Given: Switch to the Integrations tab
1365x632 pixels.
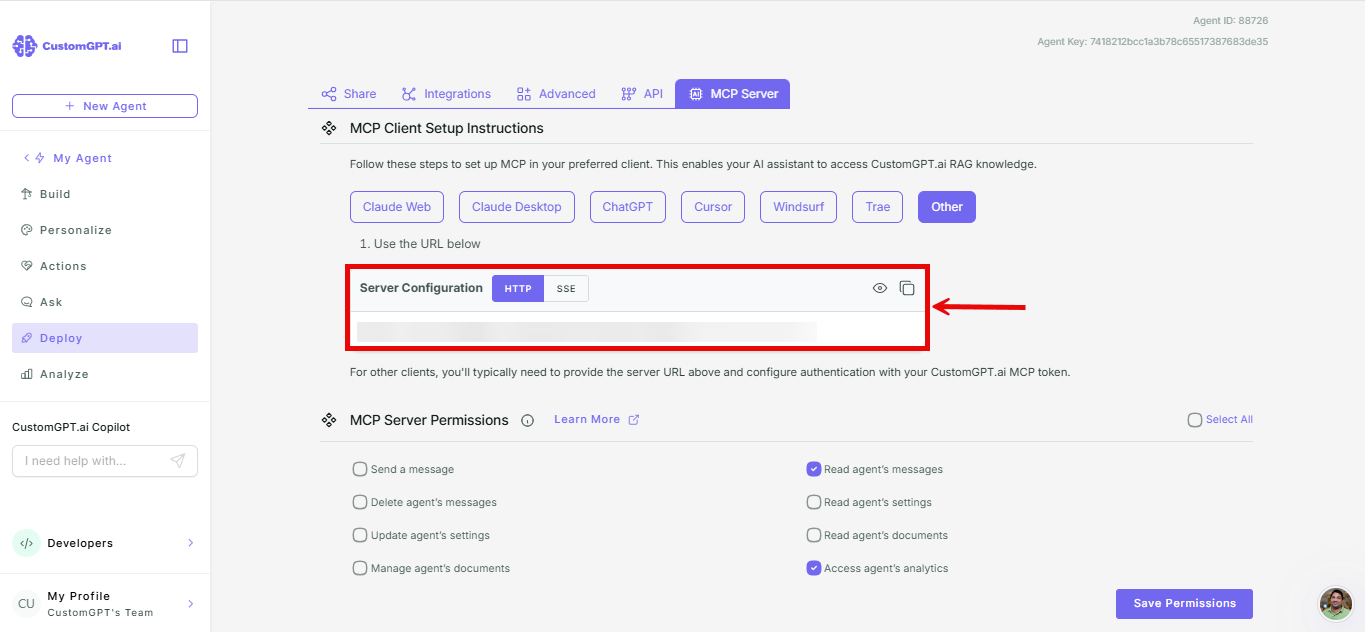Looking at the screenshot, I should click(x=446, y=94).
